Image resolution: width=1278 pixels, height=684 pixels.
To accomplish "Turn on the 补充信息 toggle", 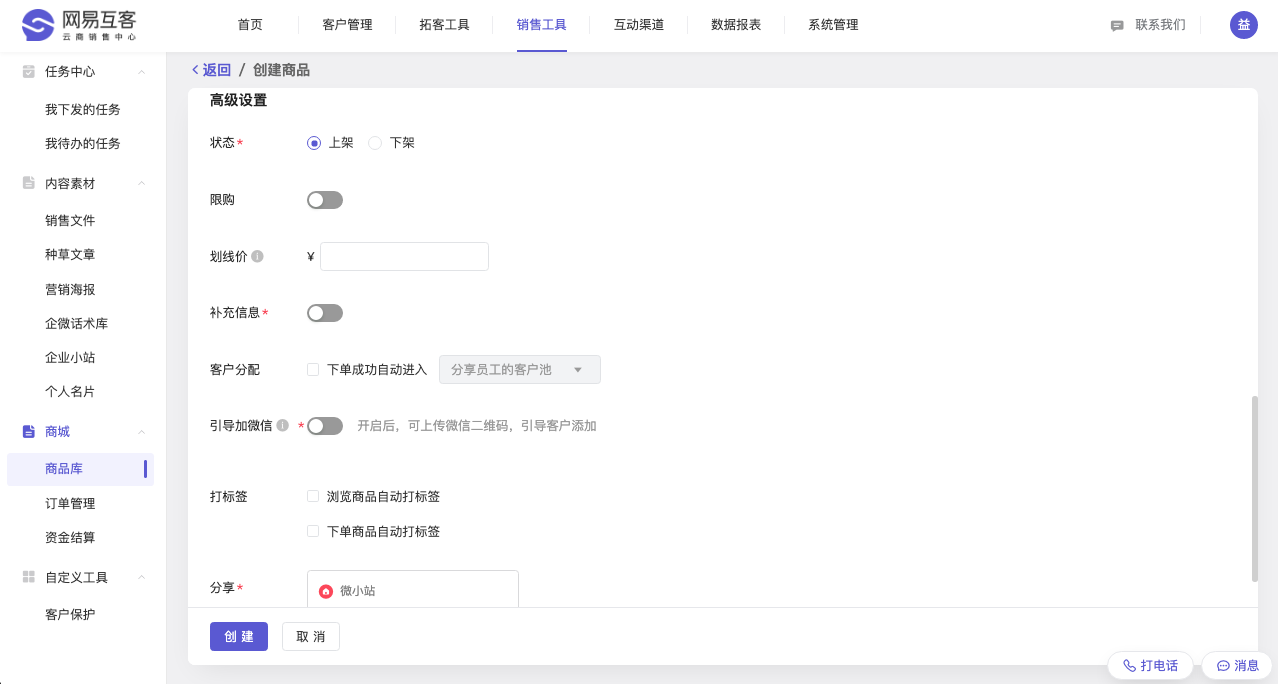I will tap(324, 313).
